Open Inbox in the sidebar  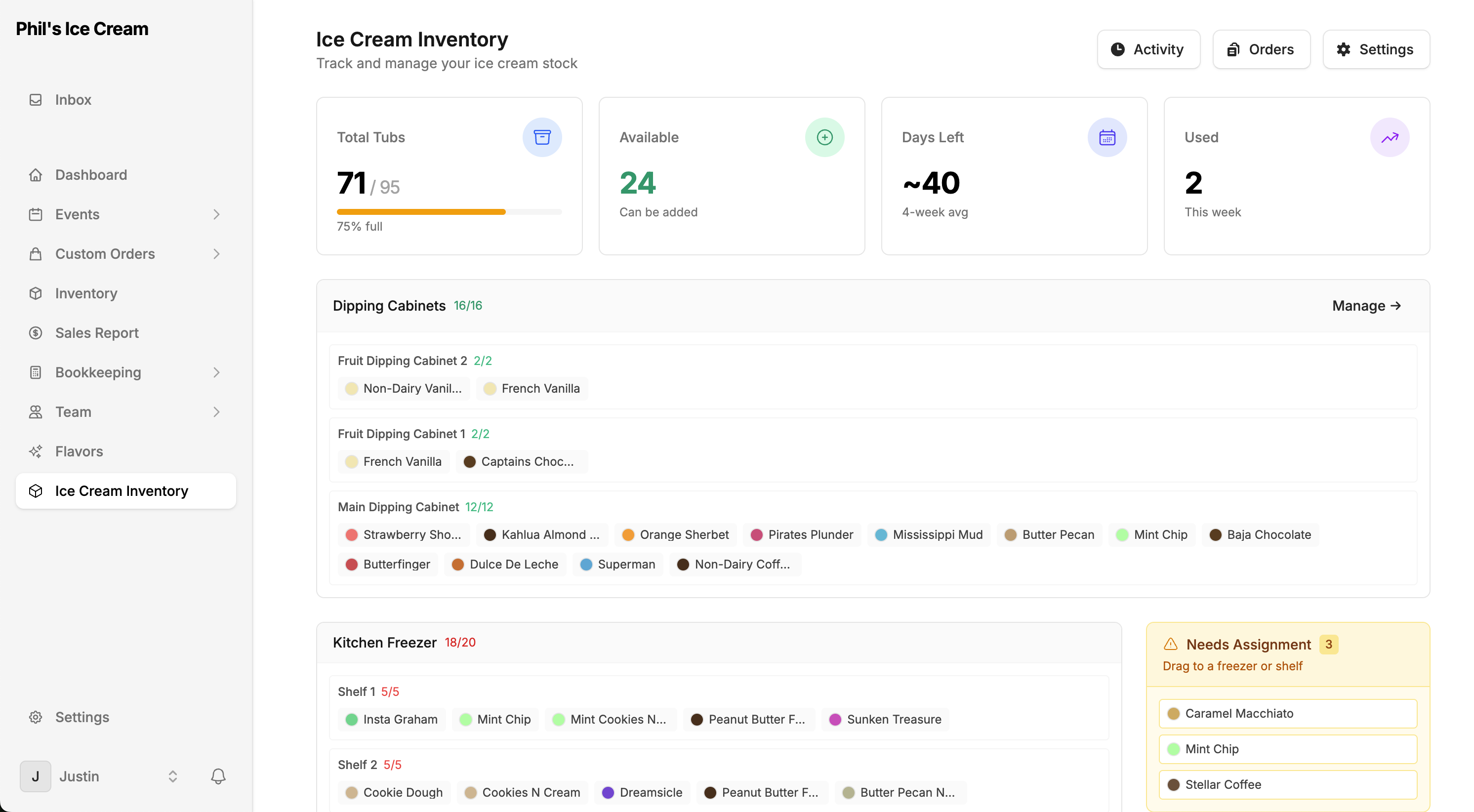point(73,100)
